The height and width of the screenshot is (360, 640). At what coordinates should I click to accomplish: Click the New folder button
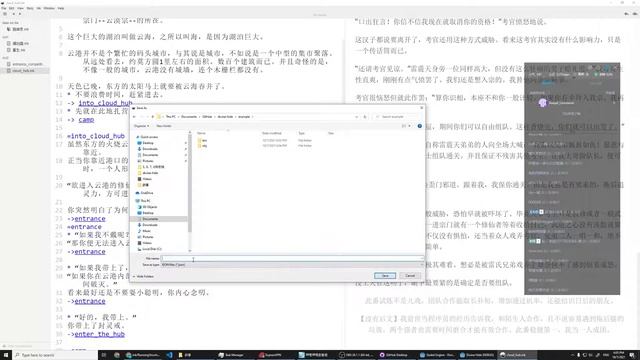164,126
